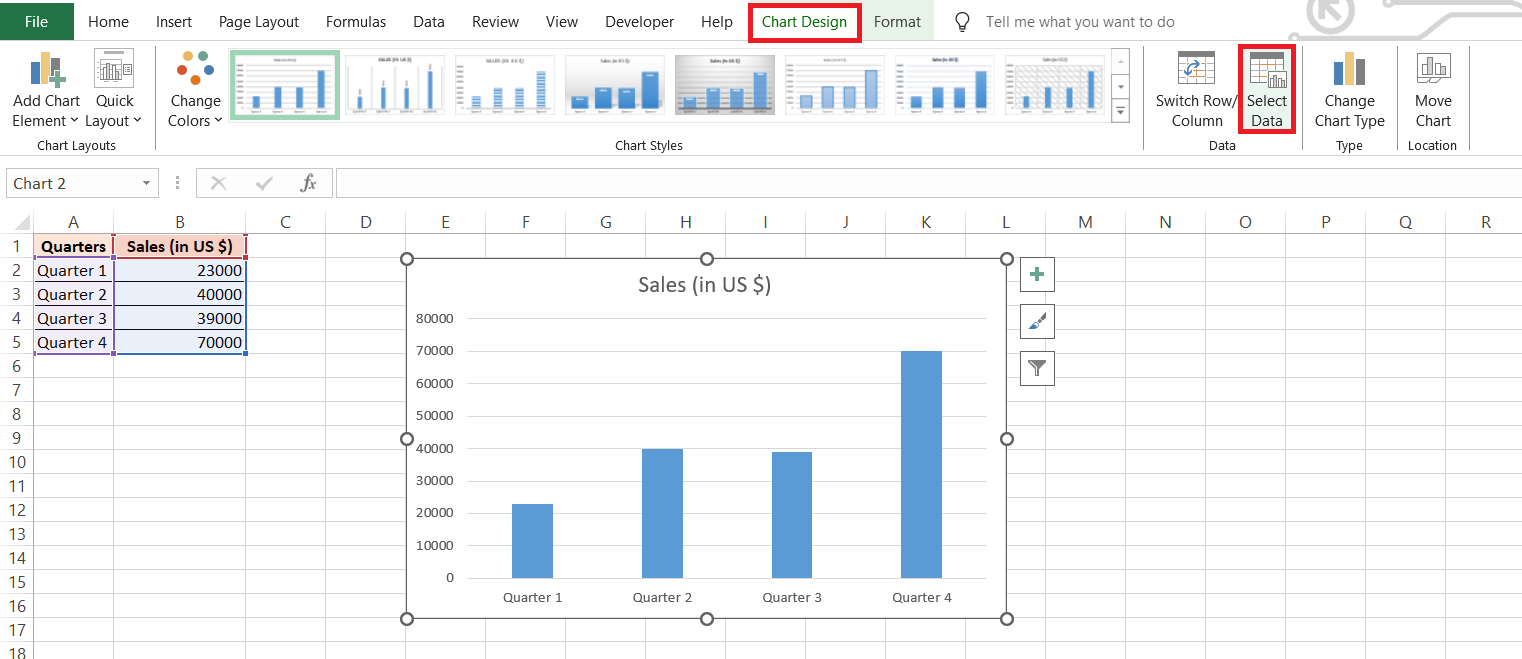Select the fourth chart style thumbnail
1522x659 pixels.
click(x=615, y=84)
